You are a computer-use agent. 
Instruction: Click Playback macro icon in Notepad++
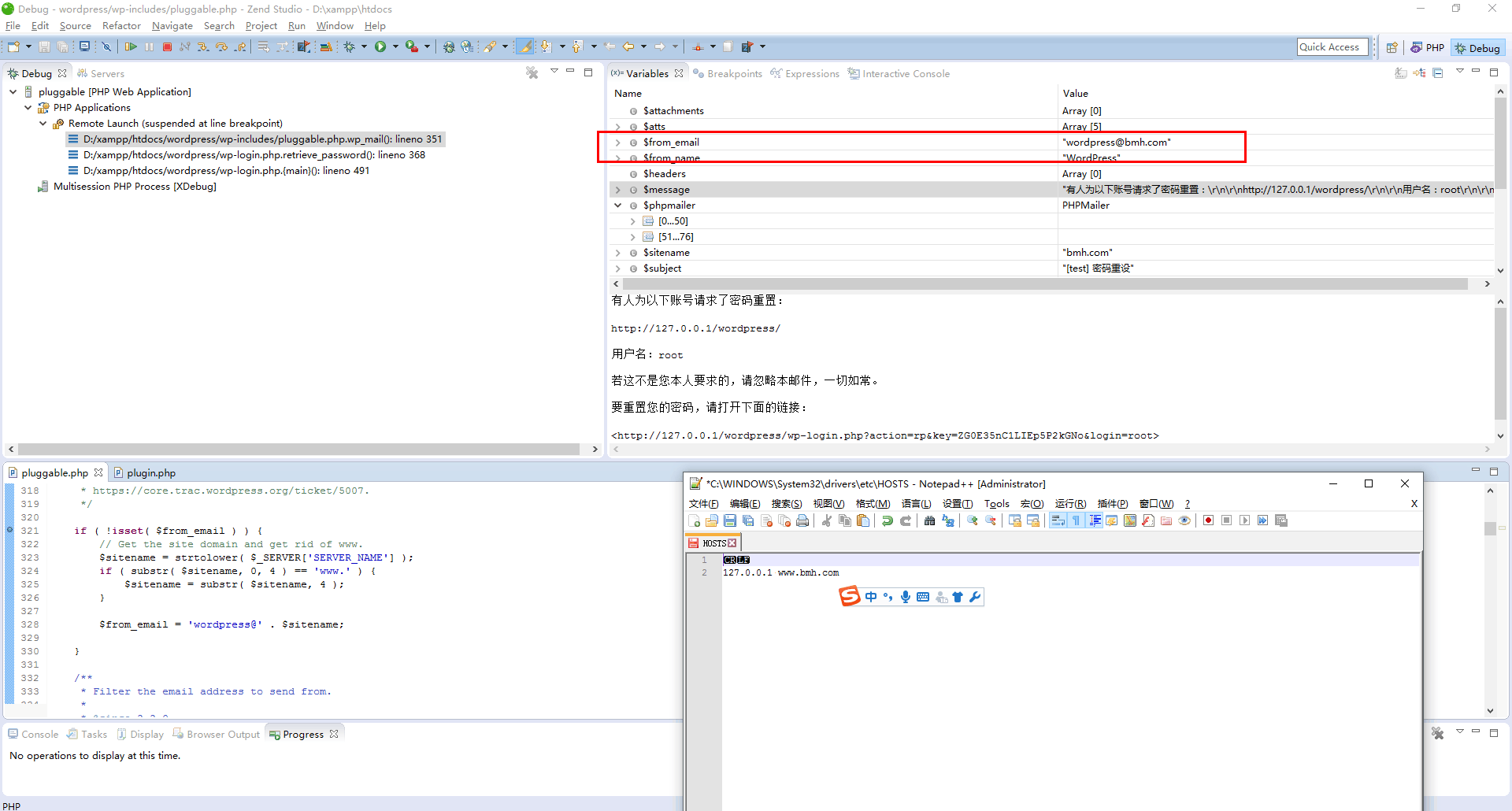(1244, 520)
